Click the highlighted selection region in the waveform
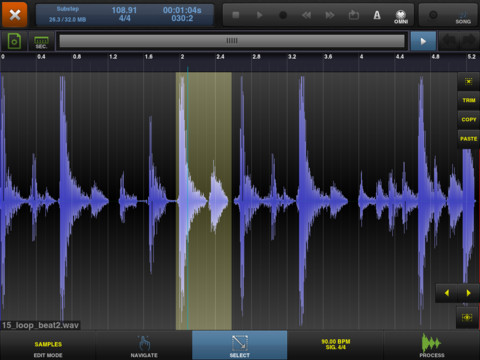480x360 pixels. coord(204,201)
